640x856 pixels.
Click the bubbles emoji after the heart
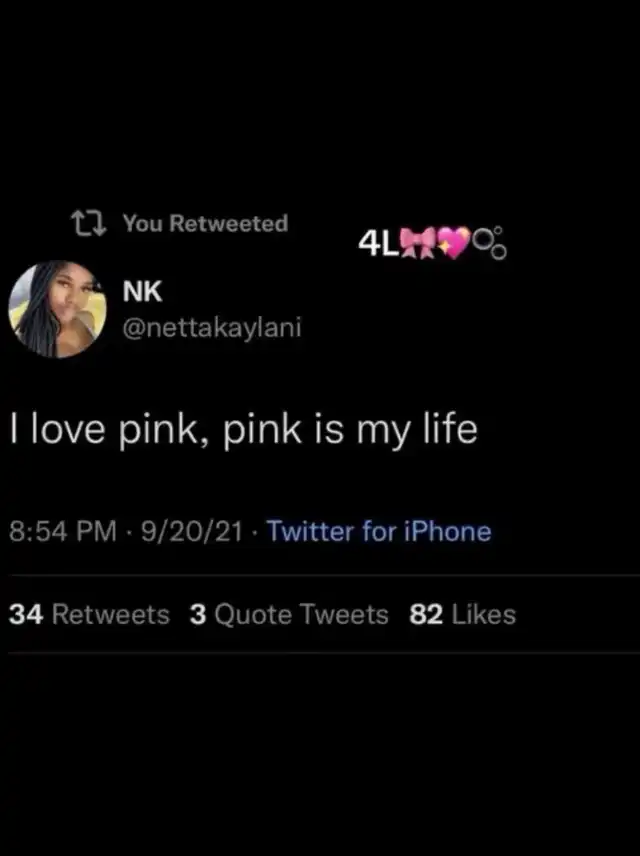[x=490, y=243]
